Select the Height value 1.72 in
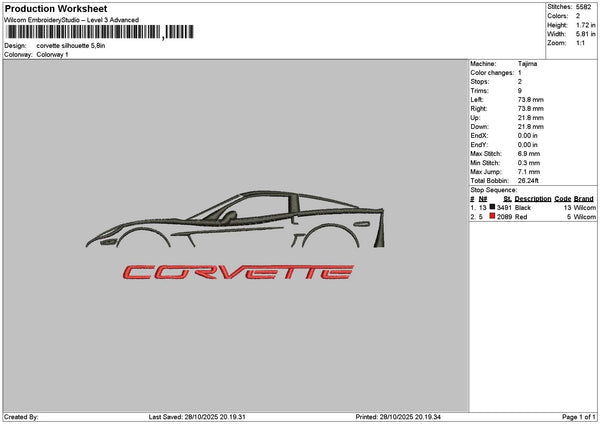Viewport: 600px width, 424px height. [585, 25]
